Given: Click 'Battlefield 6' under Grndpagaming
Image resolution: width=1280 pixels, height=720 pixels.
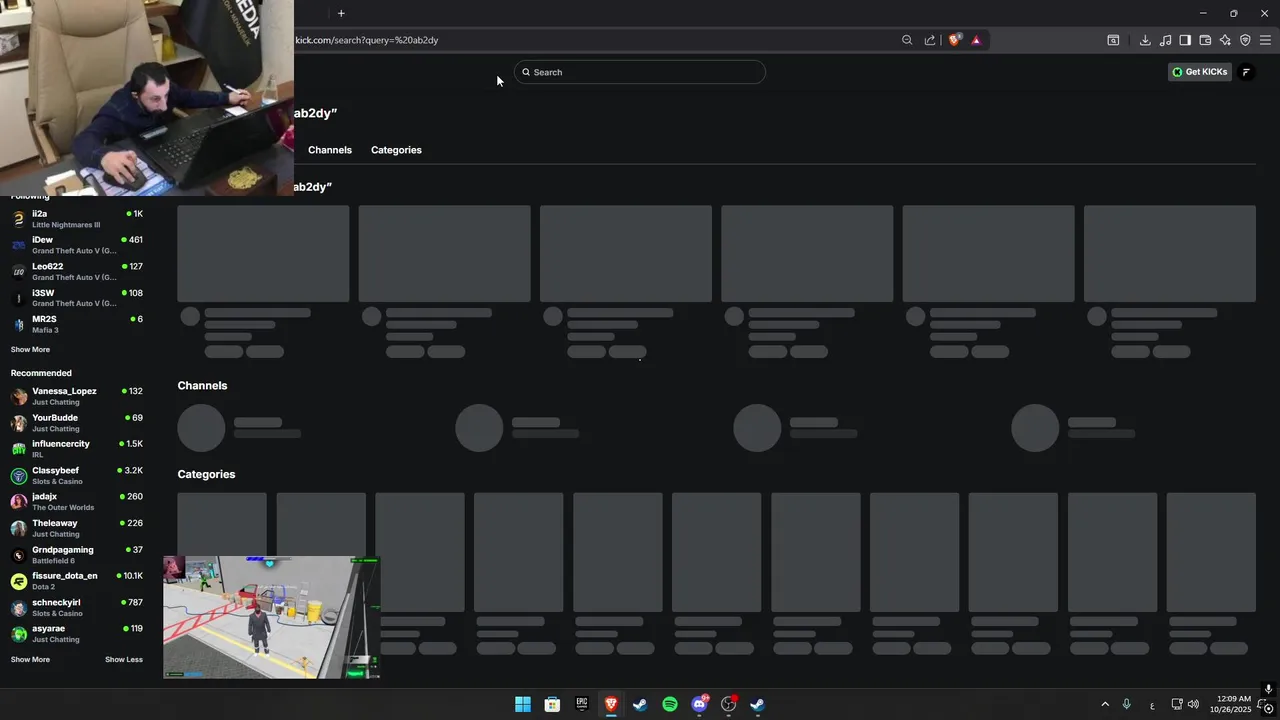Looking at the screenshot, I should (53, 561).
